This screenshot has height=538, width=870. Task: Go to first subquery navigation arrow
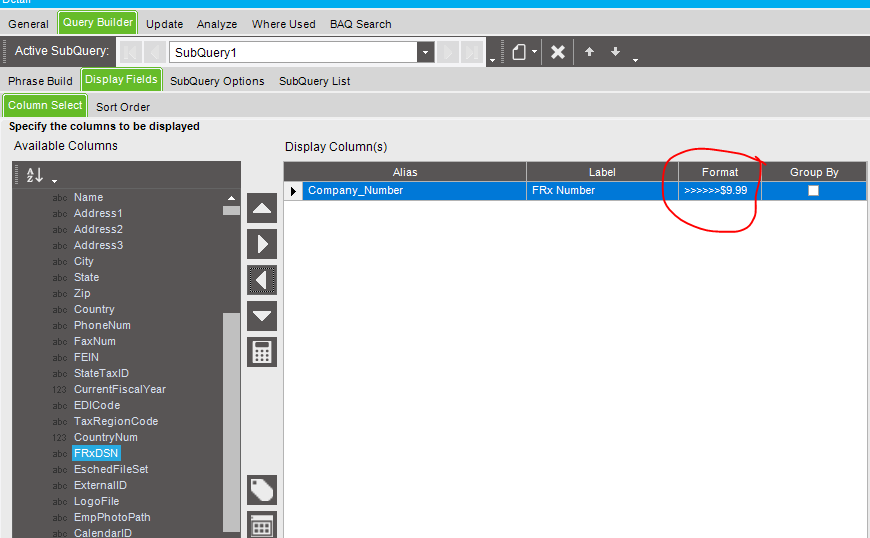(130, 52)
